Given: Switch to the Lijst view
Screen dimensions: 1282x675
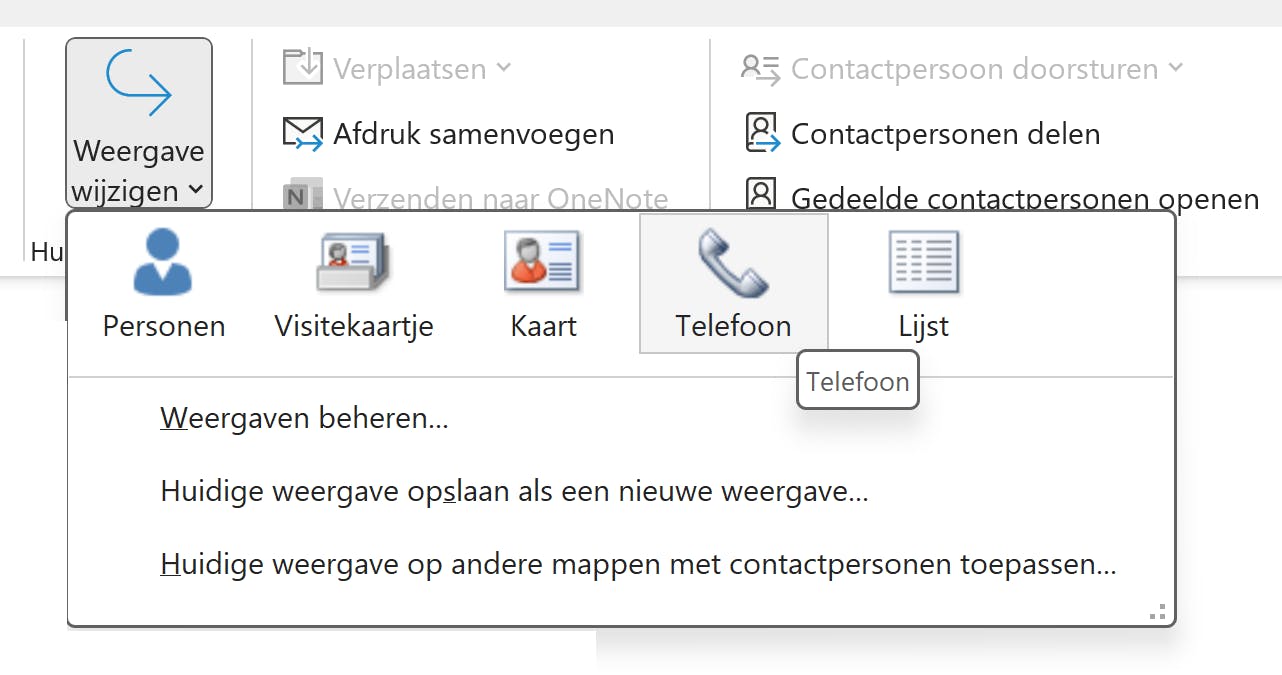Looking at the screenshot, I should point(922,261).
